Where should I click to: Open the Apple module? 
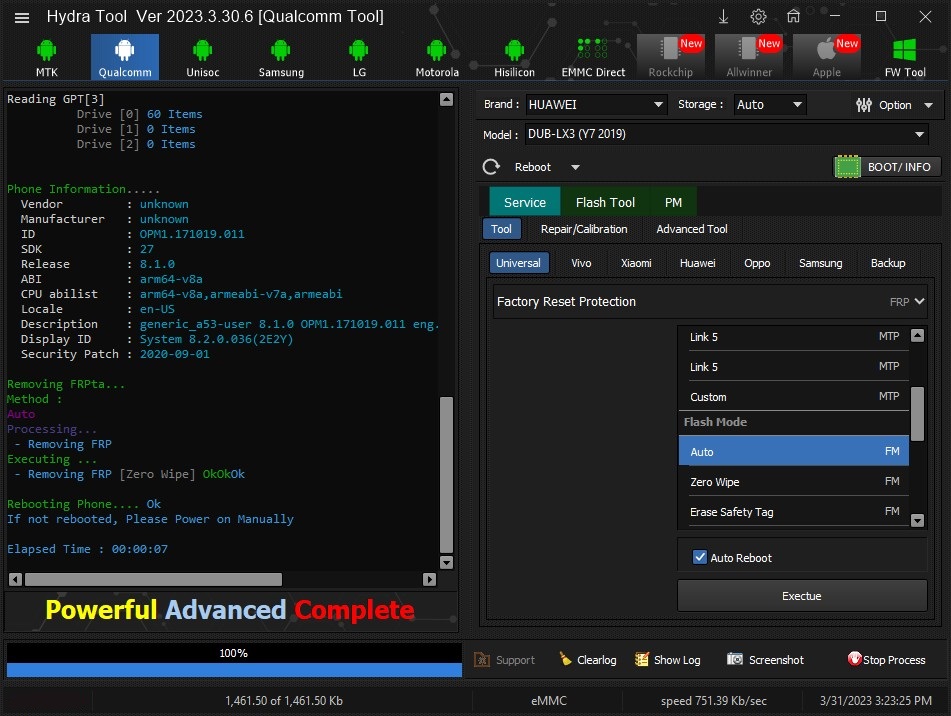827,58
